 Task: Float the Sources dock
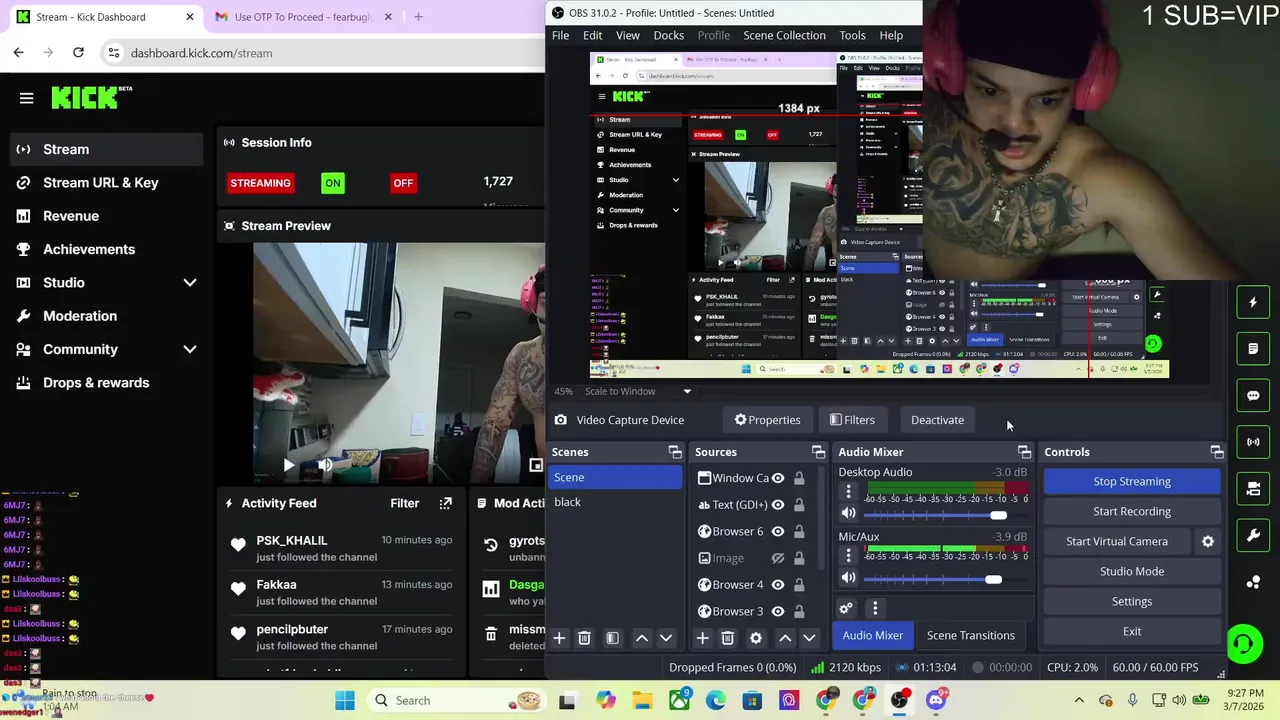coord(818,452)
